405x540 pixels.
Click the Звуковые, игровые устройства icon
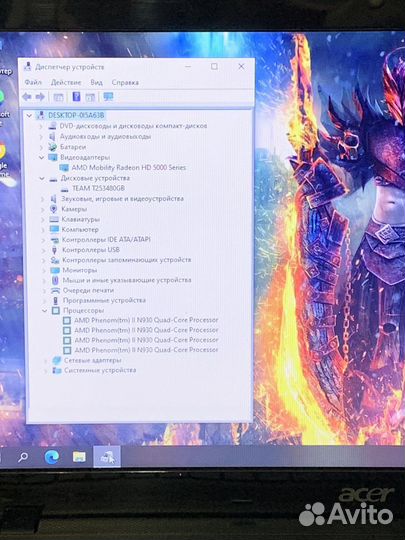point(54,199)
